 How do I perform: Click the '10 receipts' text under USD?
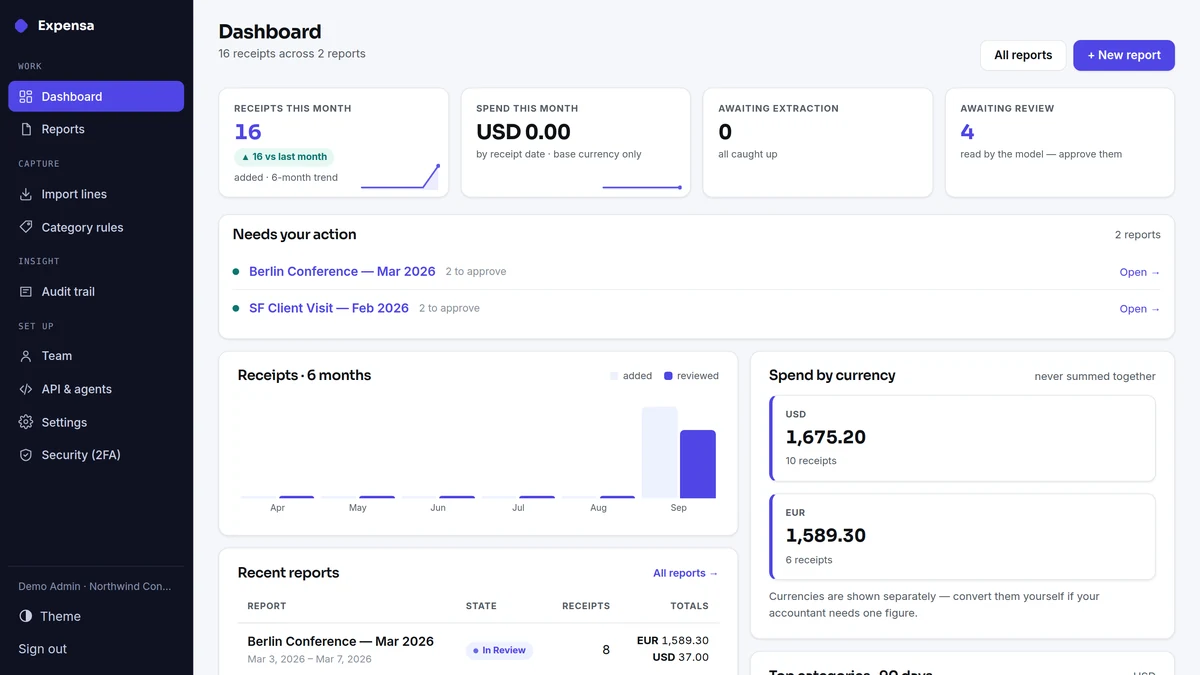(811, 461)
